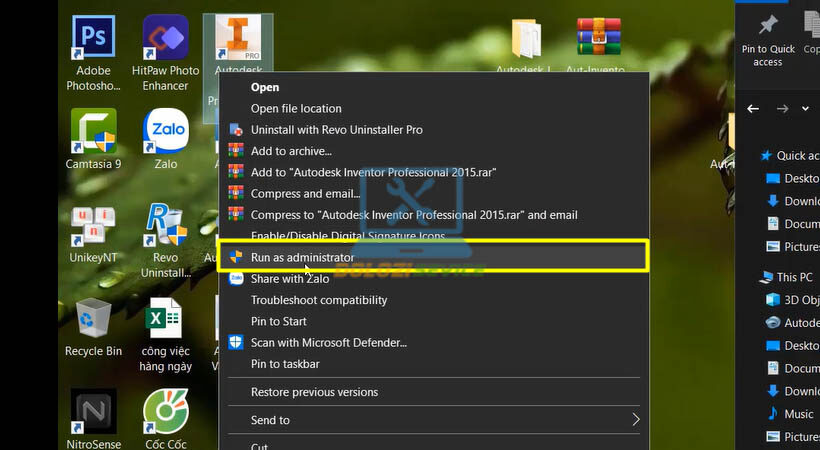Viewport: 820px width, 450px height.
Task: Expand the Send to submenu arrow
Action: [635, 420]
